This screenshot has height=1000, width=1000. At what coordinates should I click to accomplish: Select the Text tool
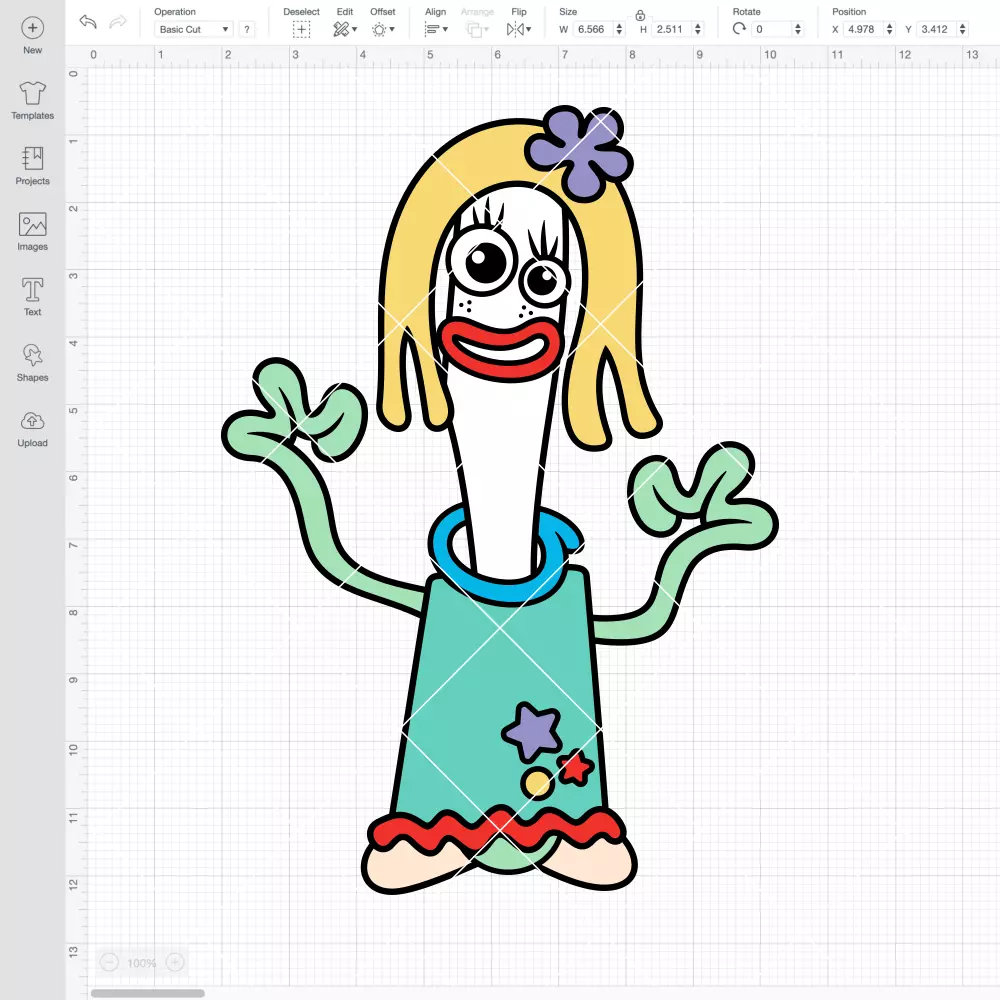point(33,297)
